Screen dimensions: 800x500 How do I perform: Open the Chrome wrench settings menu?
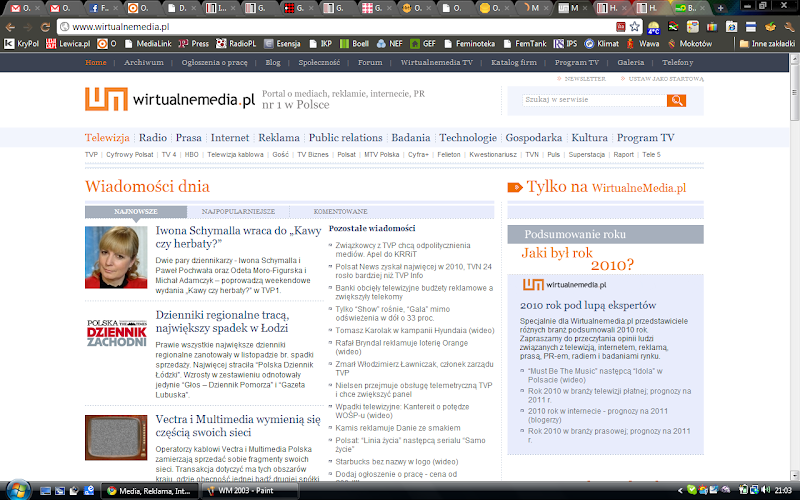click(790, 27)
